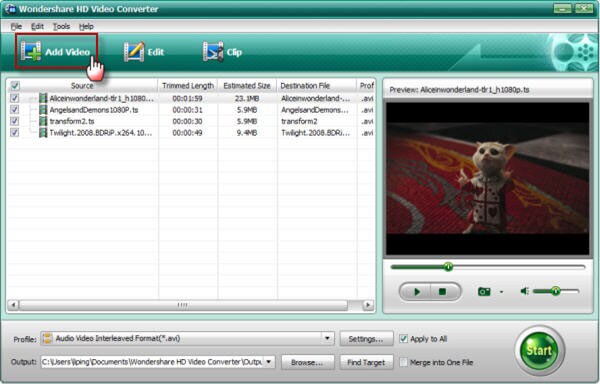Click the volume slider handle
Screen dimensions: 600x384
coord(555,291)
